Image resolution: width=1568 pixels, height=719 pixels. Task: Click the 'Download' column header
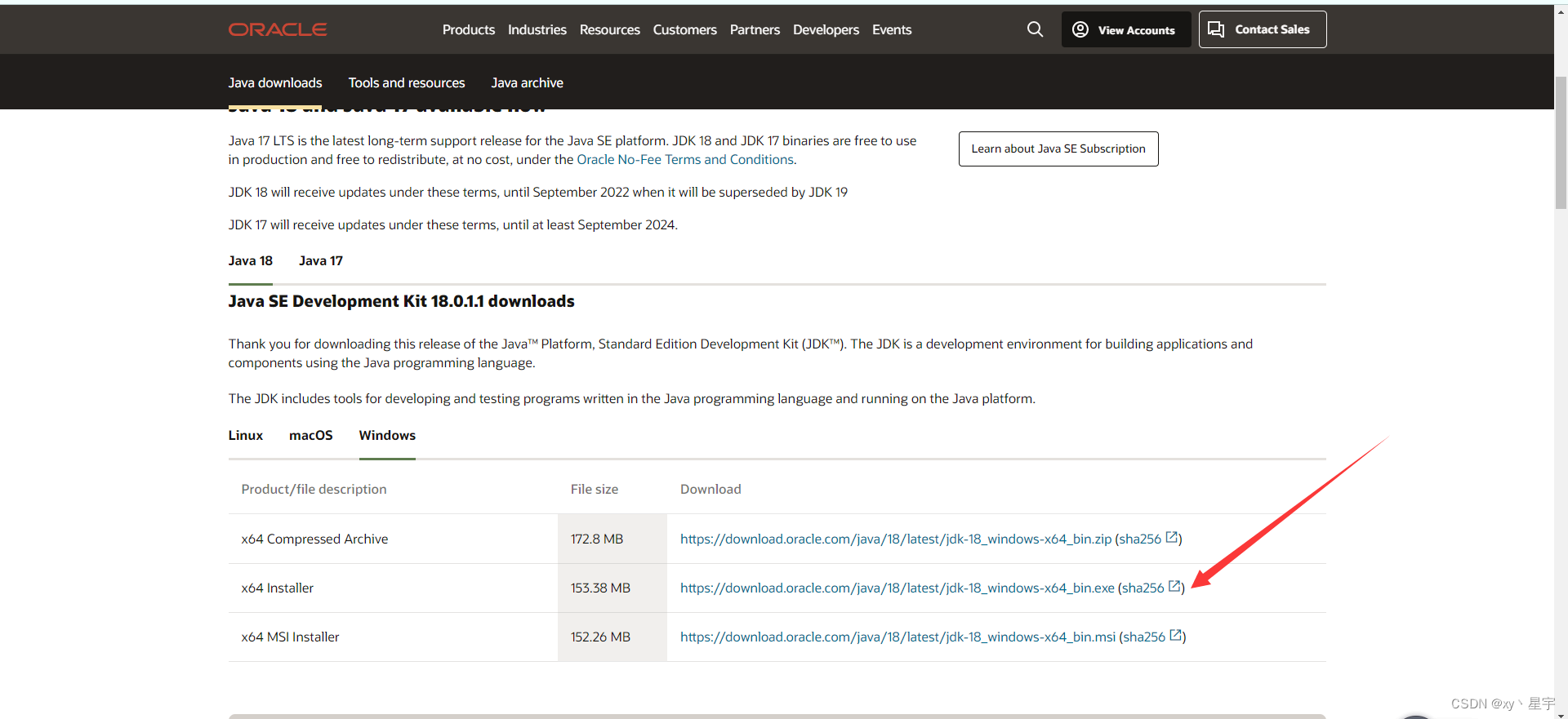(710, 489)
